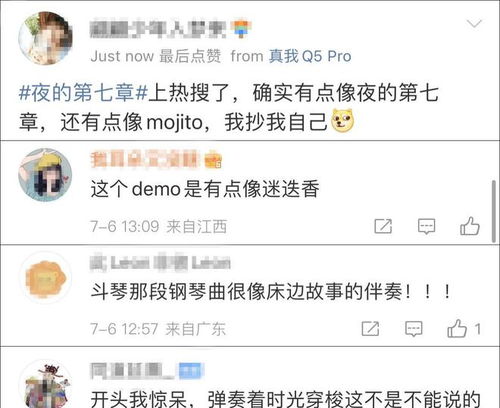Click the doge emoji in the post

(x=342, y=121)
